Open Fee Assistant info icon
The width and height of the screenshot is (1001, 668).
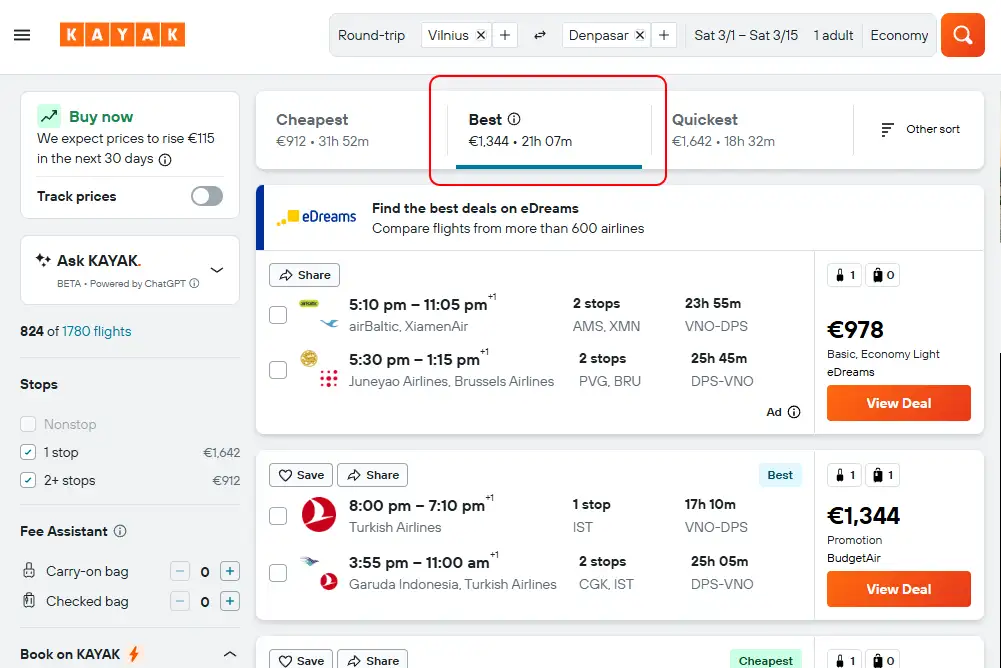pos(120,531)
